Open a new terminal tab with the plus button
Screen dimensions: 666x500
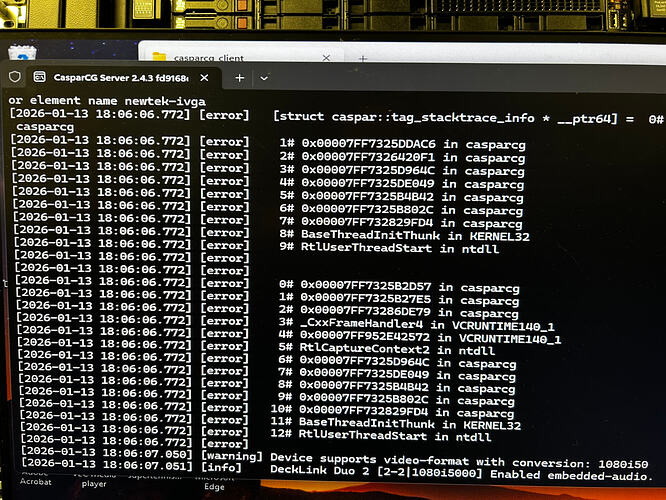click(x=240, y=77)
